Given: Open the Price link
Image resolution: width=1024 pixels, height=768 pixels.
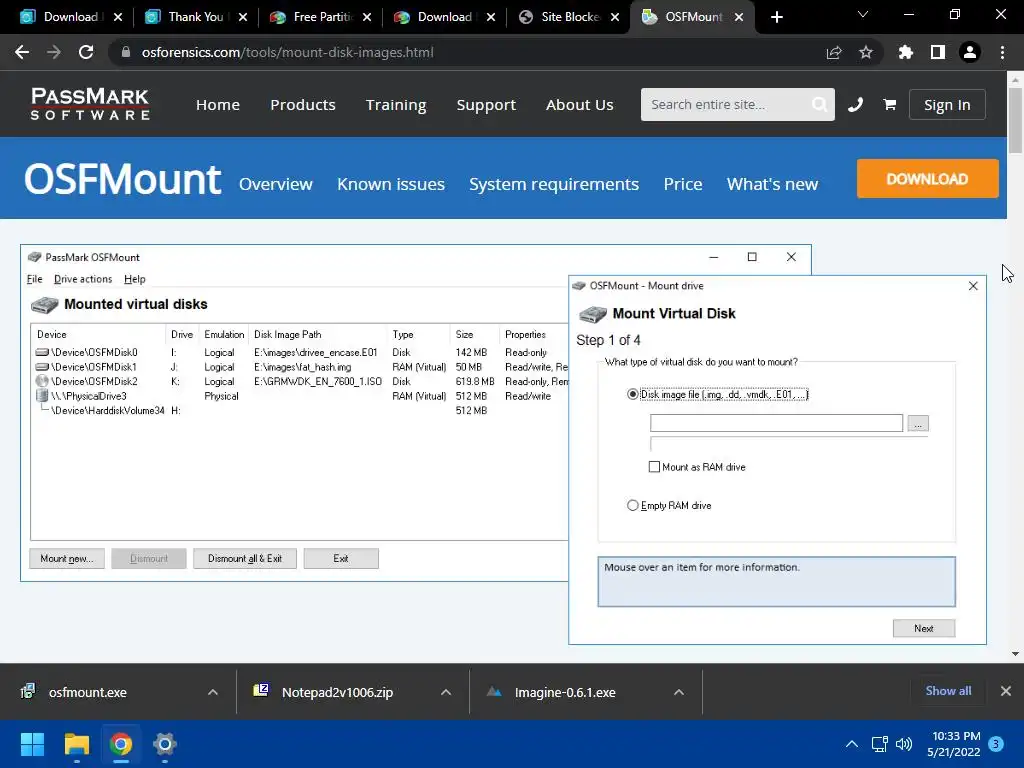Looking at the screenshot, I should (x=682, y=184).
